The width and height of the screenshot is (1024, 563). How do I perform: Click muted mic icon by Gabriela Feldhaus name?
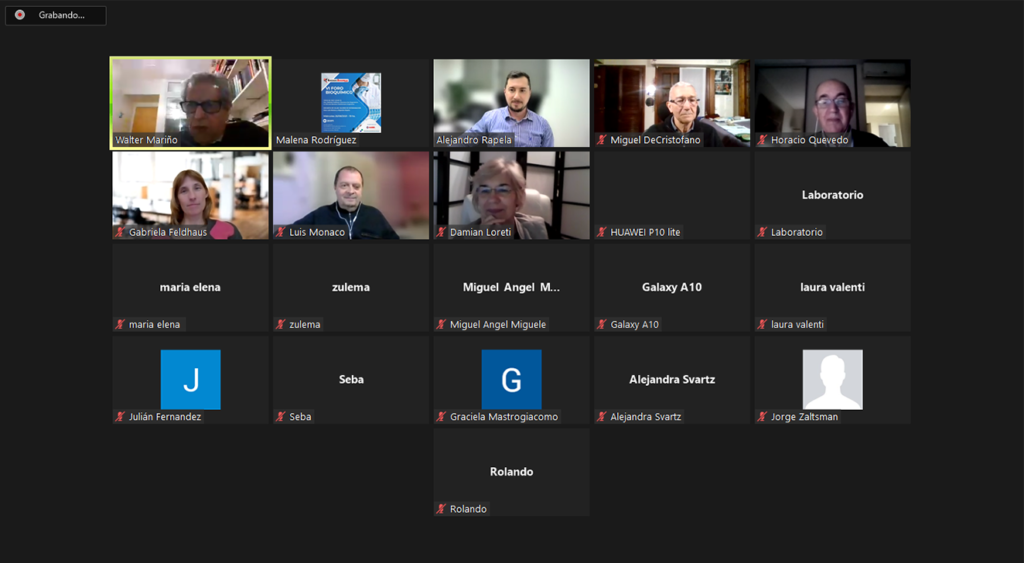[x=120, y=232]
